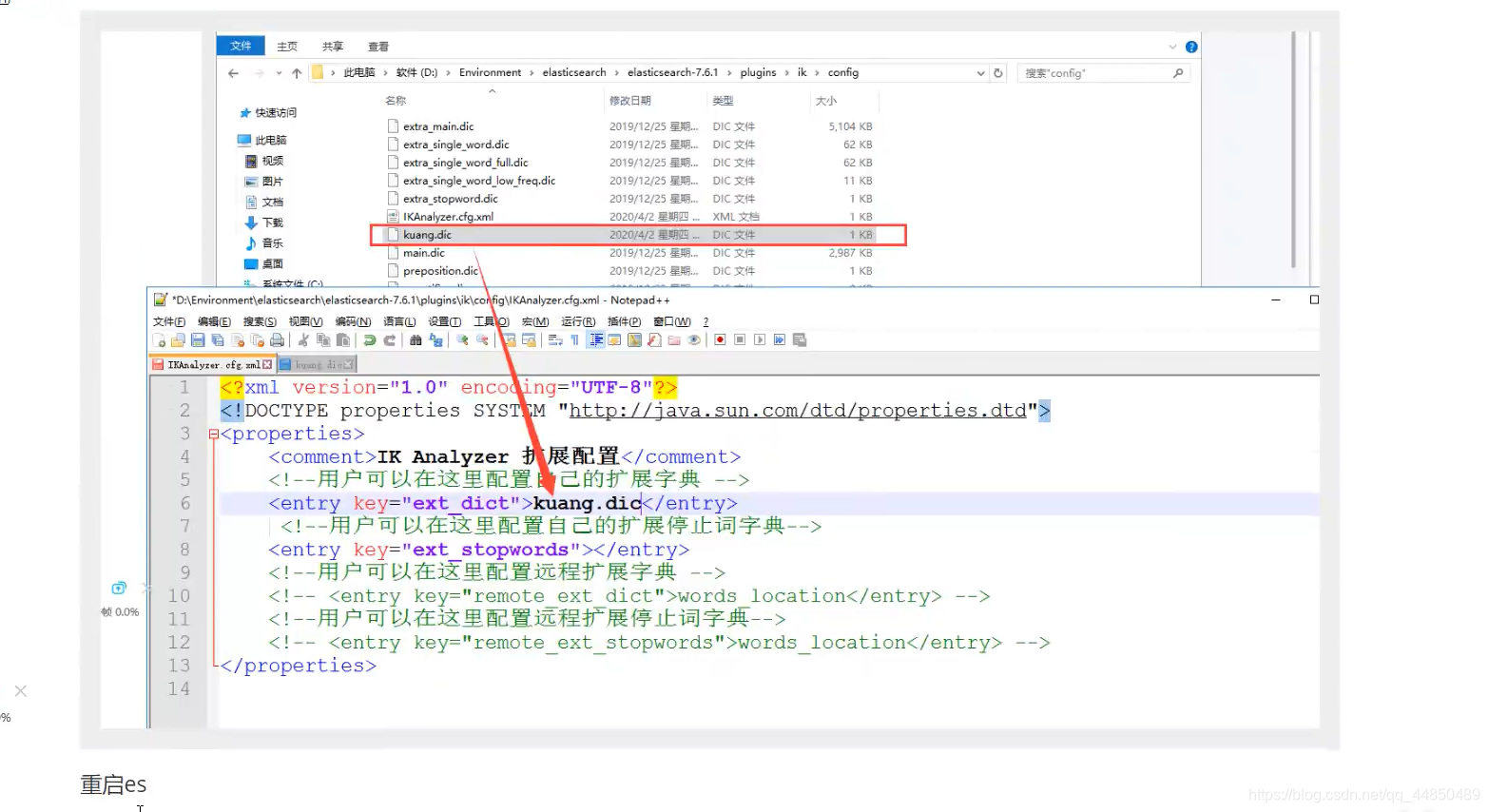Click the Open file icon in Notepad++ toolbar
Image resolution: width=1489 pixels, height=812 pixels.
pos(178,340)
